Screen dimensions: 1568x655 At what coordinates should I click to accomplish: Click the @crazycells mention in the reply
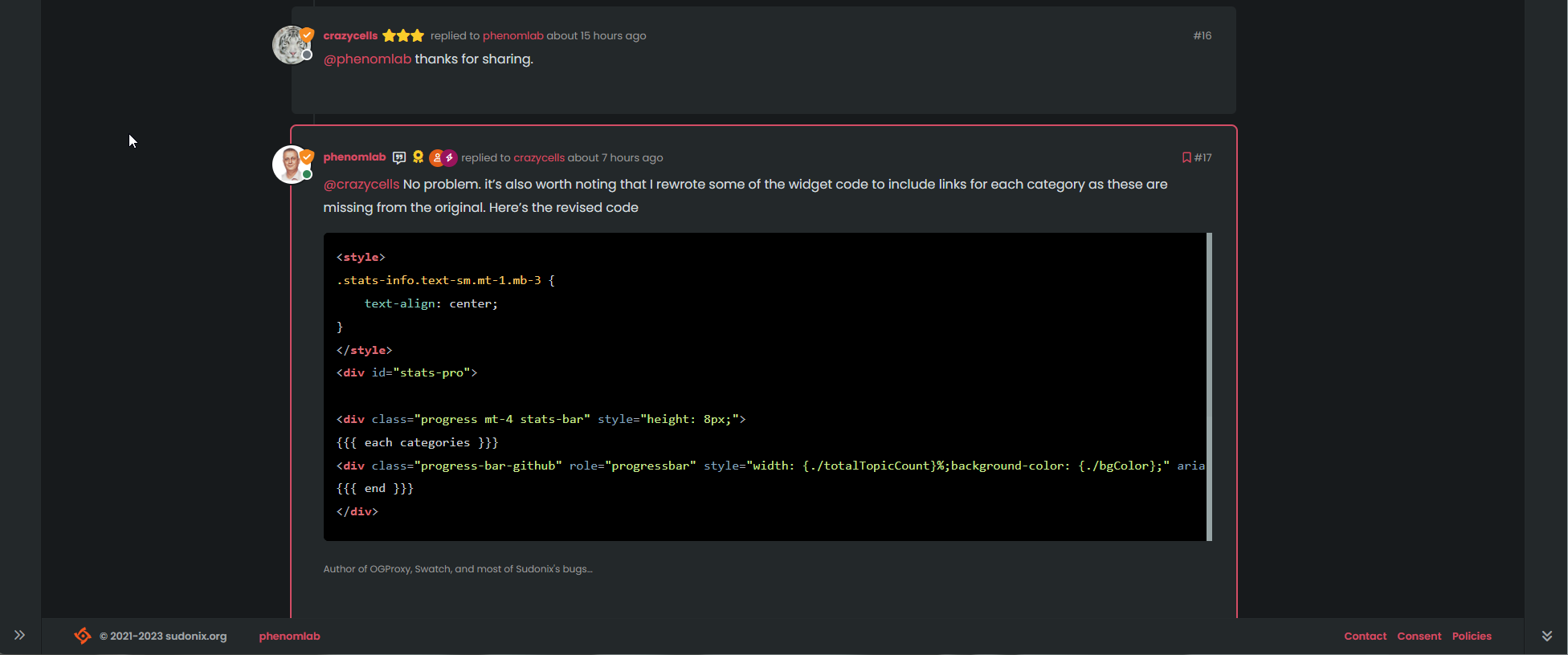point(361,185)
